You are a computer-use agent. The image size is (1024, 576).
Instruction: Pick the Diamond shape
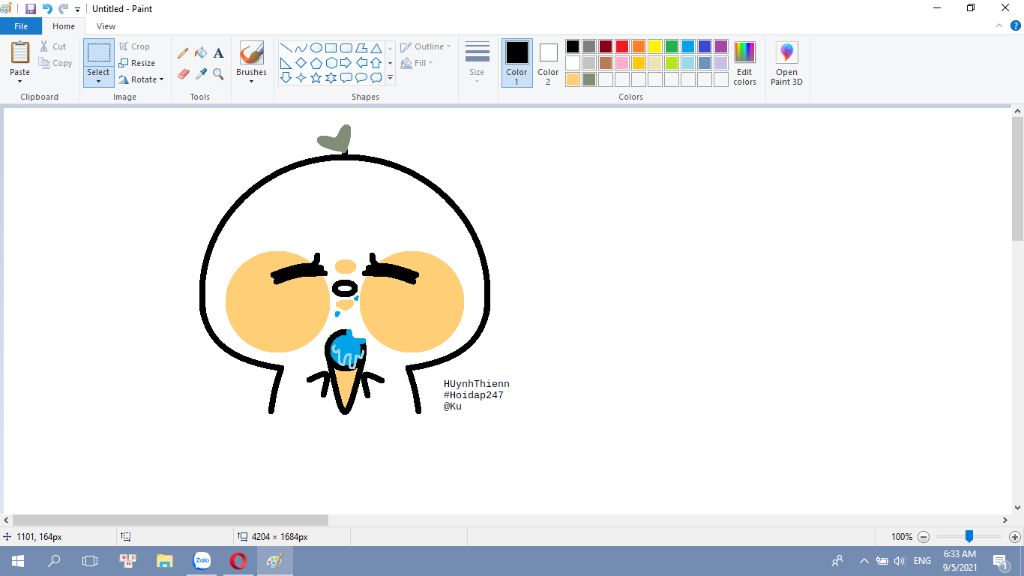300,63
